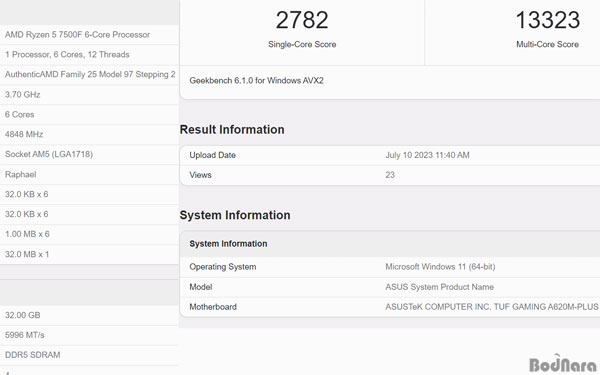Image resolution: width=600 pixels, height=375 pixels.
Task: Select 'AuthenticAMD Family 25 Model 97' row
Action: click(89, 75)
